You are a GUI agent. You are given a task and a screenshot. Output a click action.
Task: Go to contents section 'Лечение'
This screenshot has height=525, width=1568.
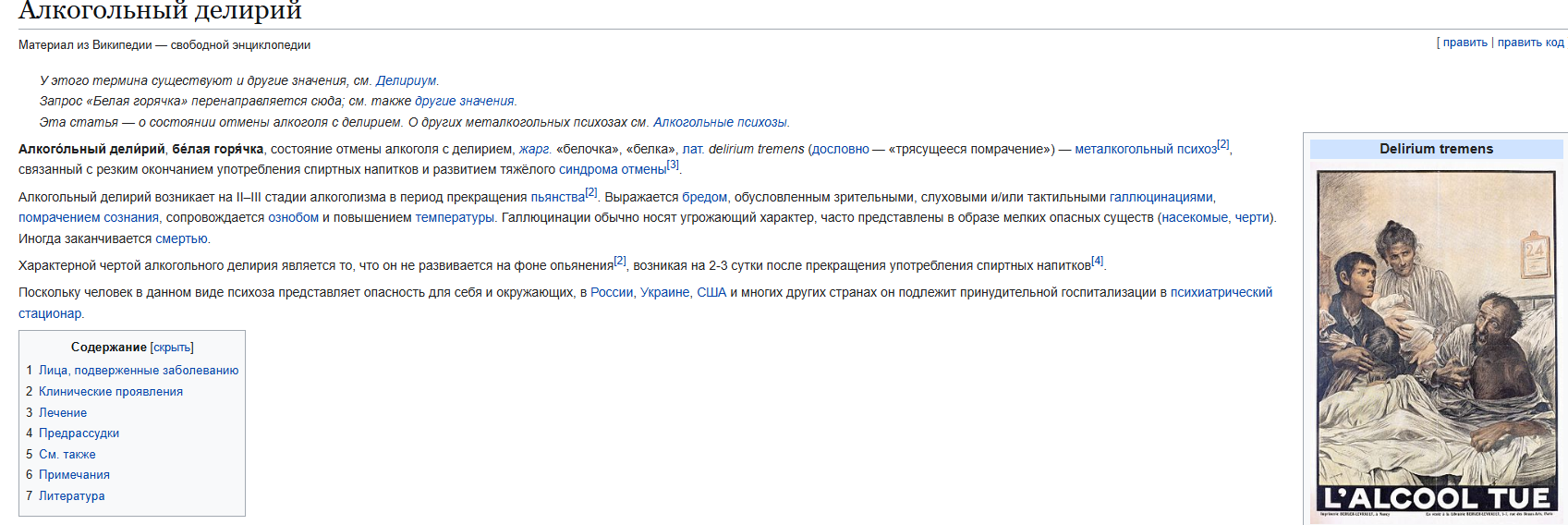click(x=63, y=413)
